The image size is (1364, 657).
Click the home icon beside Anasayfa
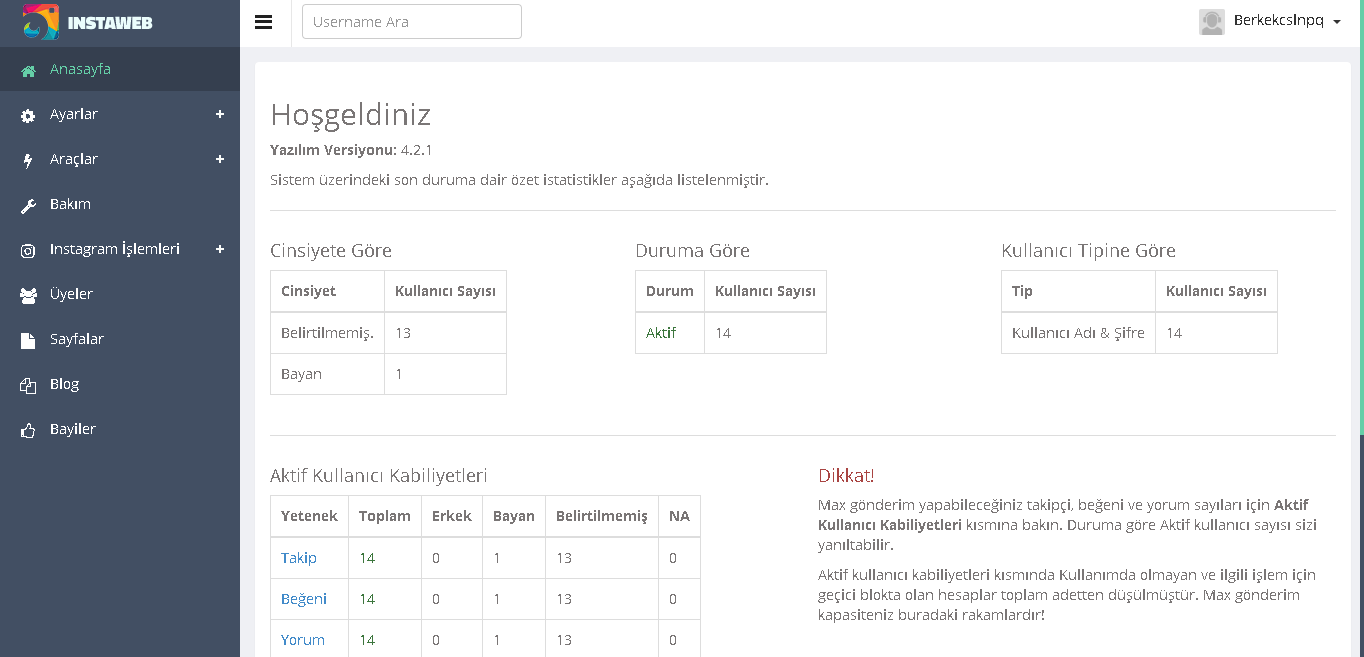point(28,71)
